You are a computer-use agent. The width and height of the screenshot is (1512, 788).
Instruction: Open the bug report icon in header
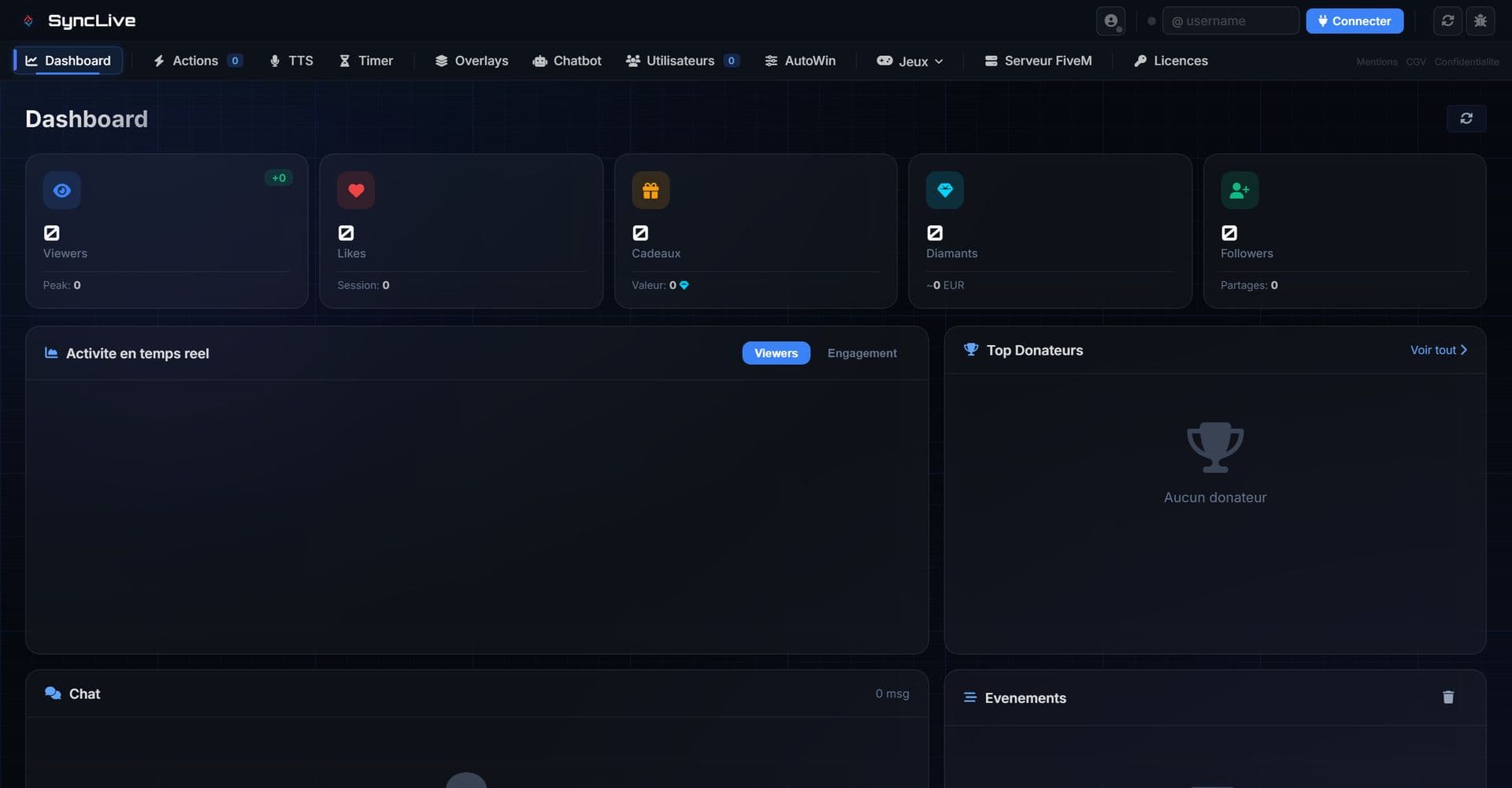pyautogui.click(x=1480, y=20)
